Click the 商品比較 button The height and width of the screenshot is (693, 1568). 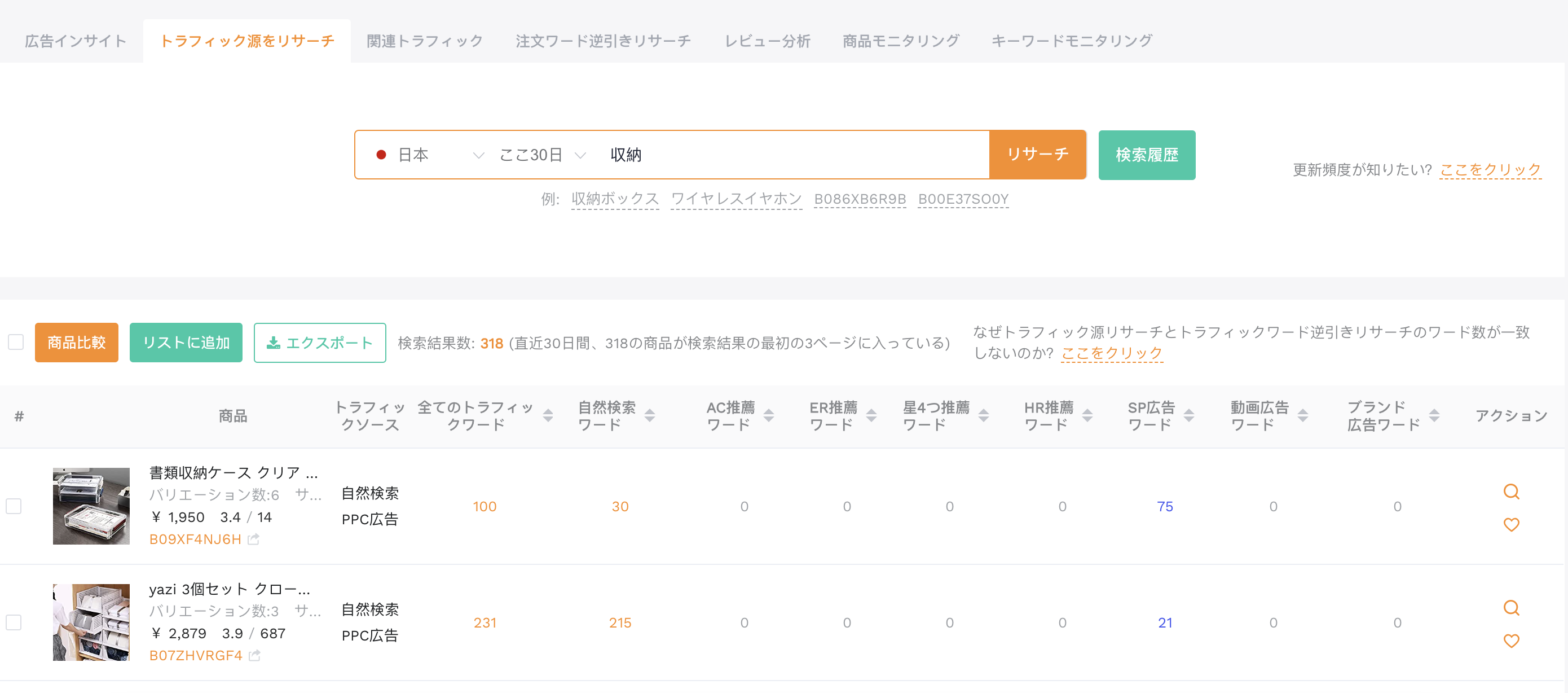[x=77, y=342]
